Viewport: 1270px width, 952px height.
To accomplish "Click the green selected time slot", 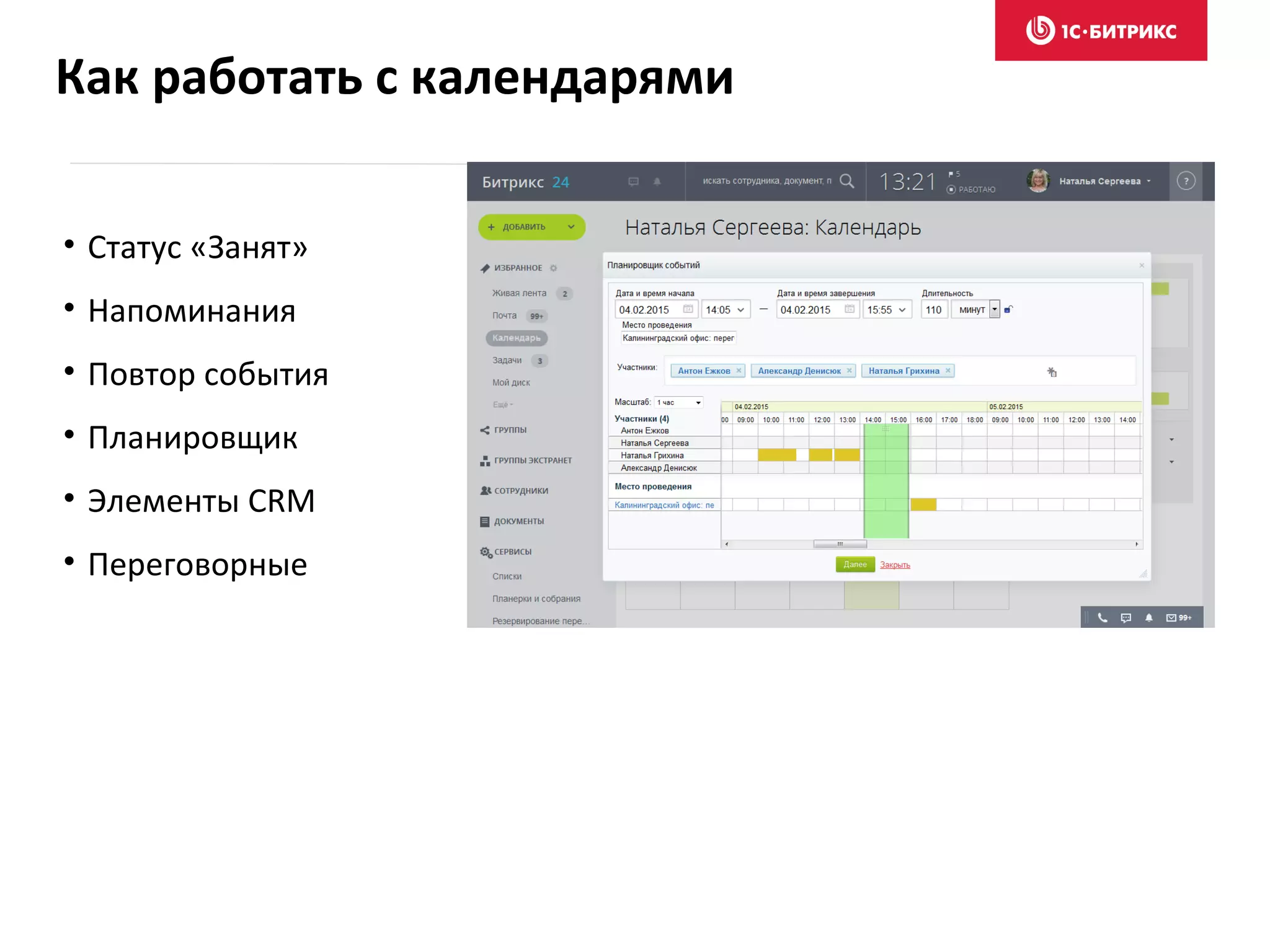I will pos(886,481).
